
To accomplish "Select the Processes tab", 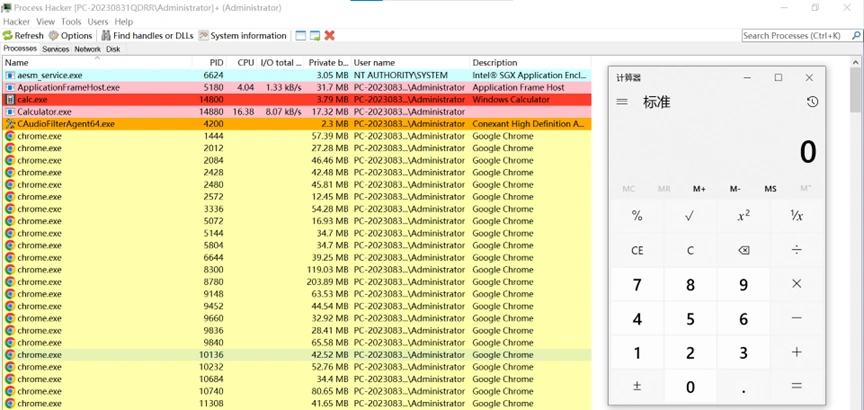I will (x=20, y=48).
